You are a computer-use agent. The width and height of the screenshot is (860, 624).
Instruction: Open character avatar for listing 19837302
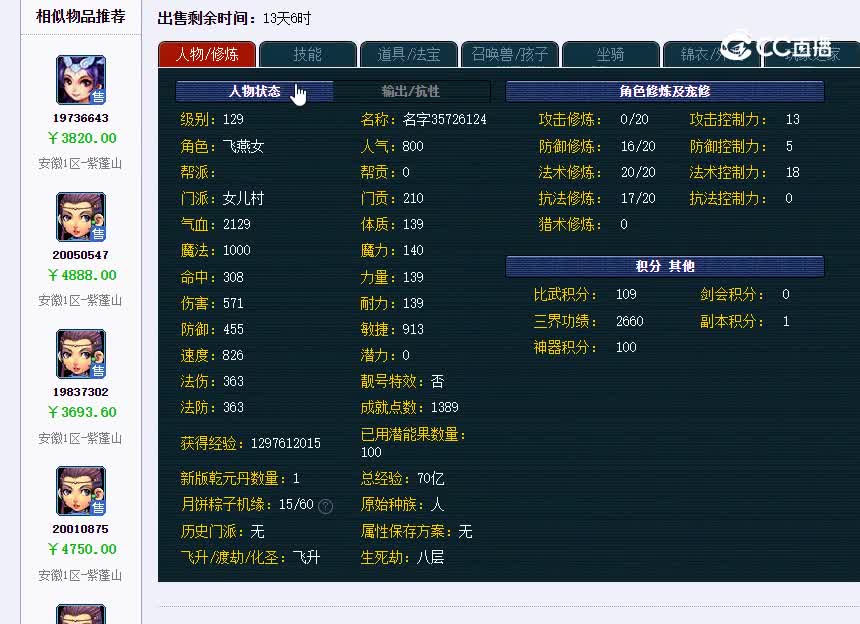point(81,354)
